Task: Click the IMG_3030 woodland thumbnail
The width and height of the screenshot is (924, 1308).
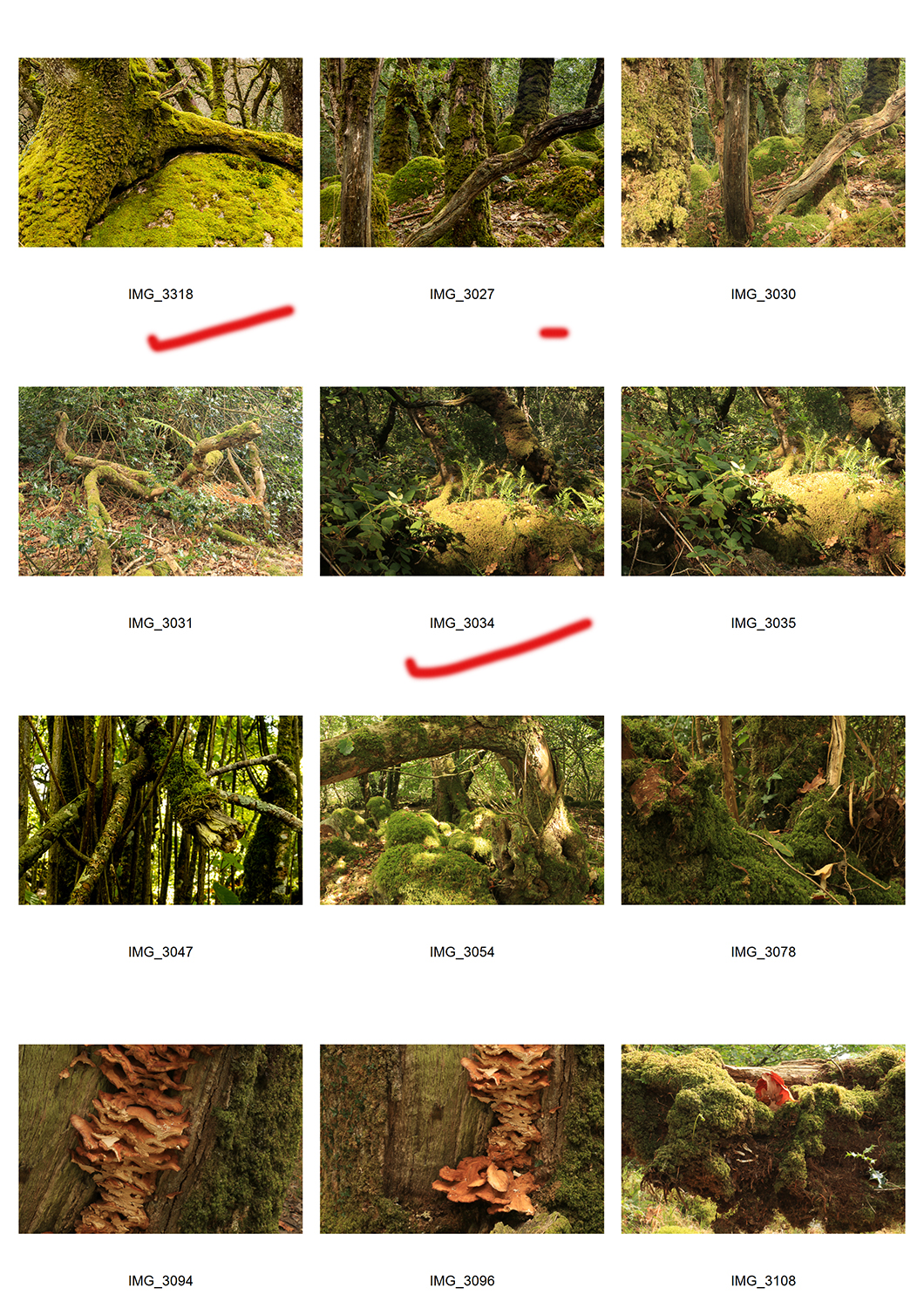Action: tap(764, 153)
